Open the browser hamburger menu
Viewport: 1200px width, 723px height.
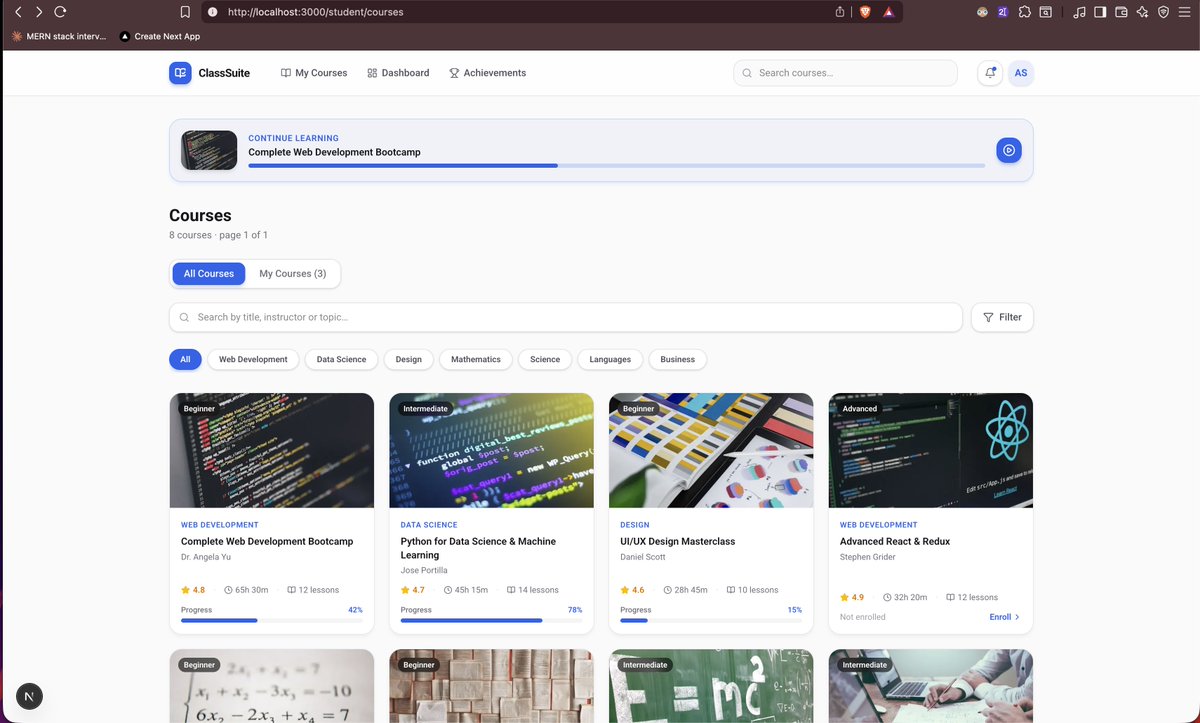pos(1184,12)
